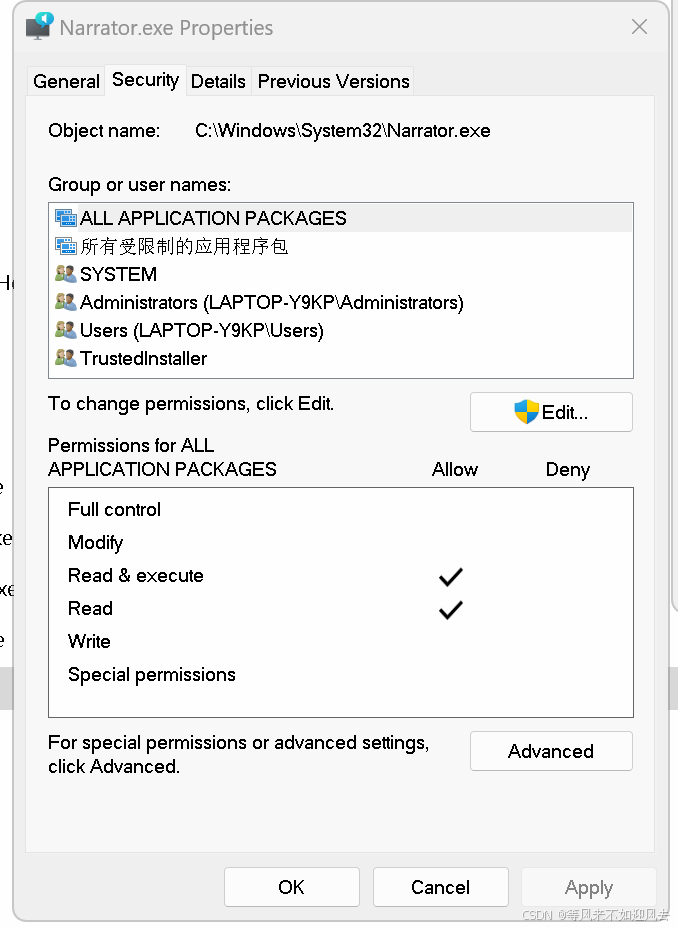Click the icon beside 所有受限制的应用程序包
This screenshot has height=929, width=678.
66,245
